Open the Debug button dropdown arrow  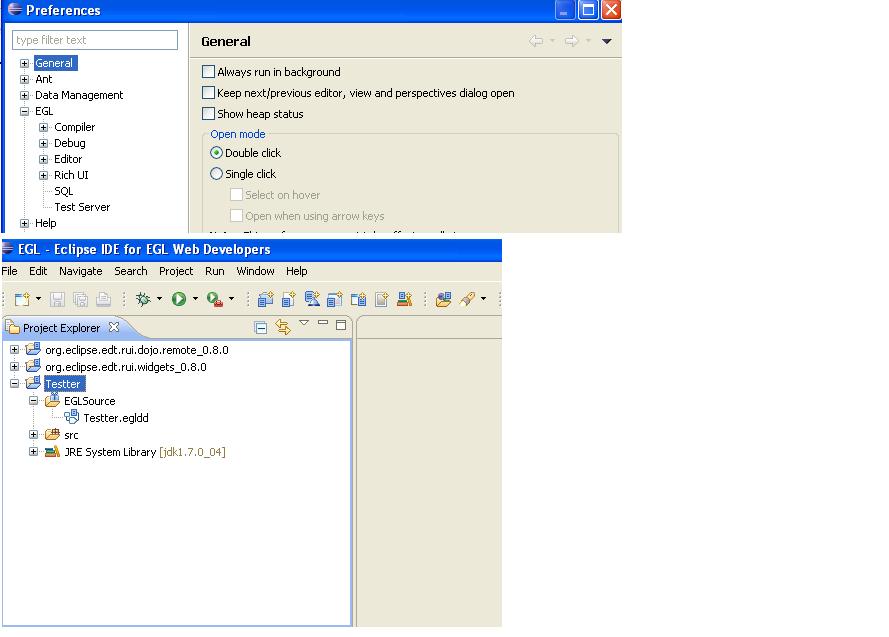159,298
